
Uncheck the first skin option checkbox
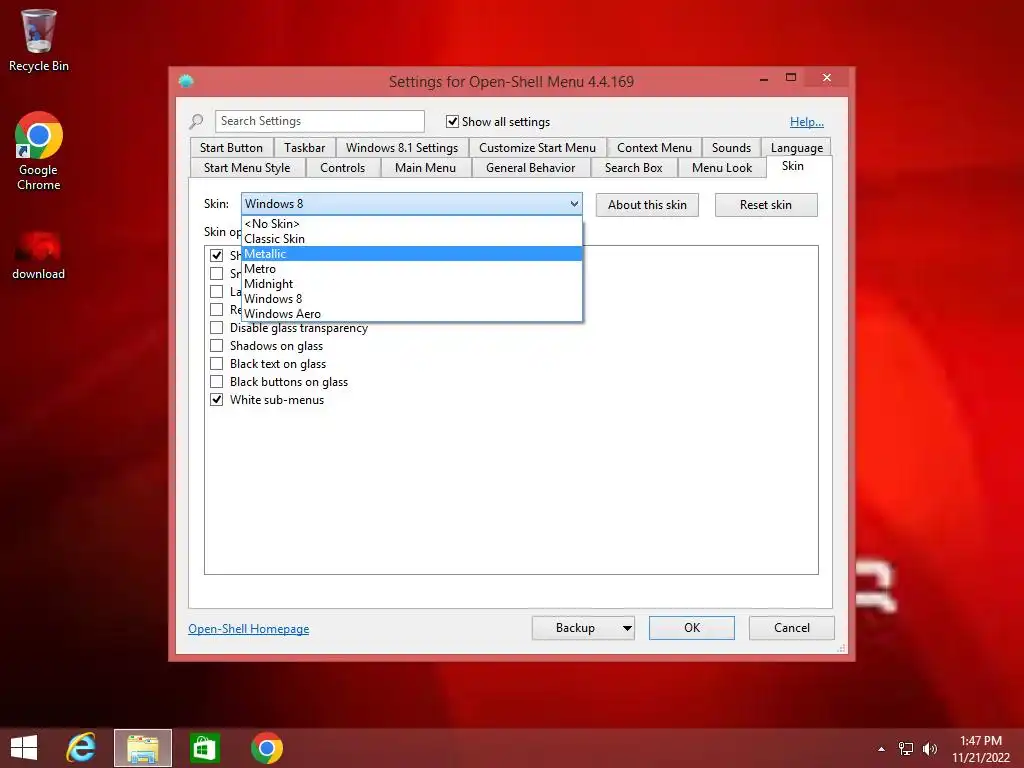216,255
